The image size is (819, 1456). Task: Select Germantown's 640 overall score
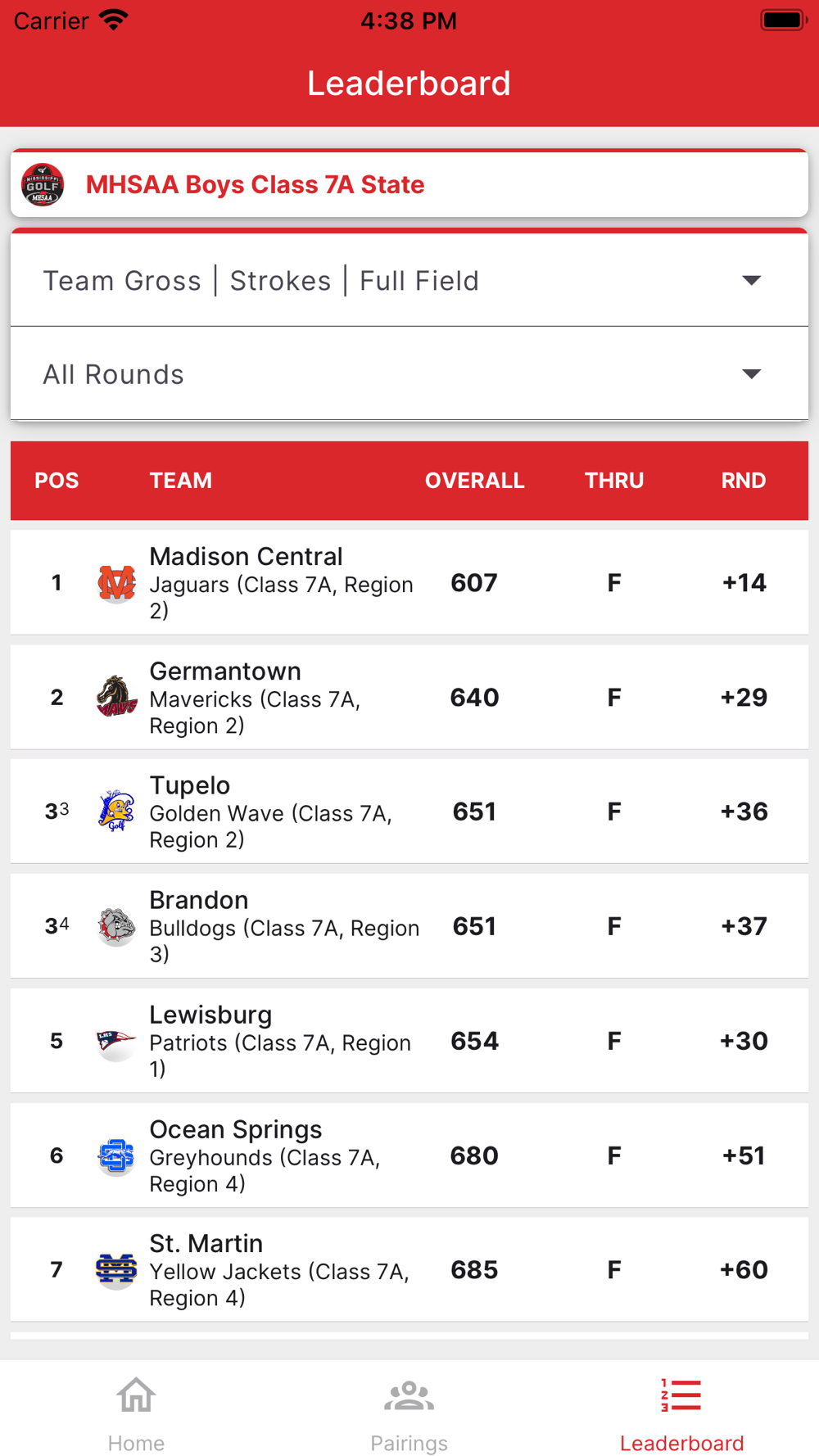474,698
